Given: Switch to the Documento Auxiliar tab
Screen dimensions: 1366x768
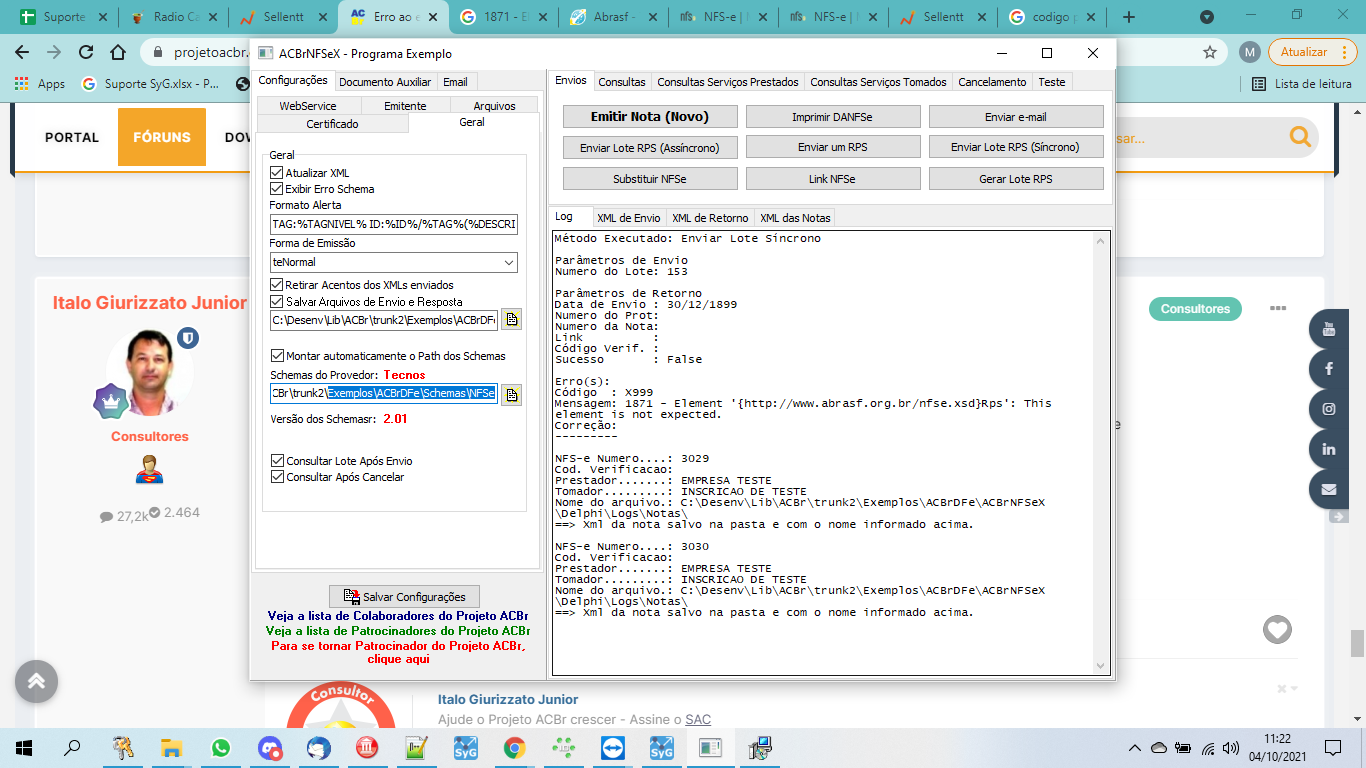Looking at the screenshot, I should 385,82.
